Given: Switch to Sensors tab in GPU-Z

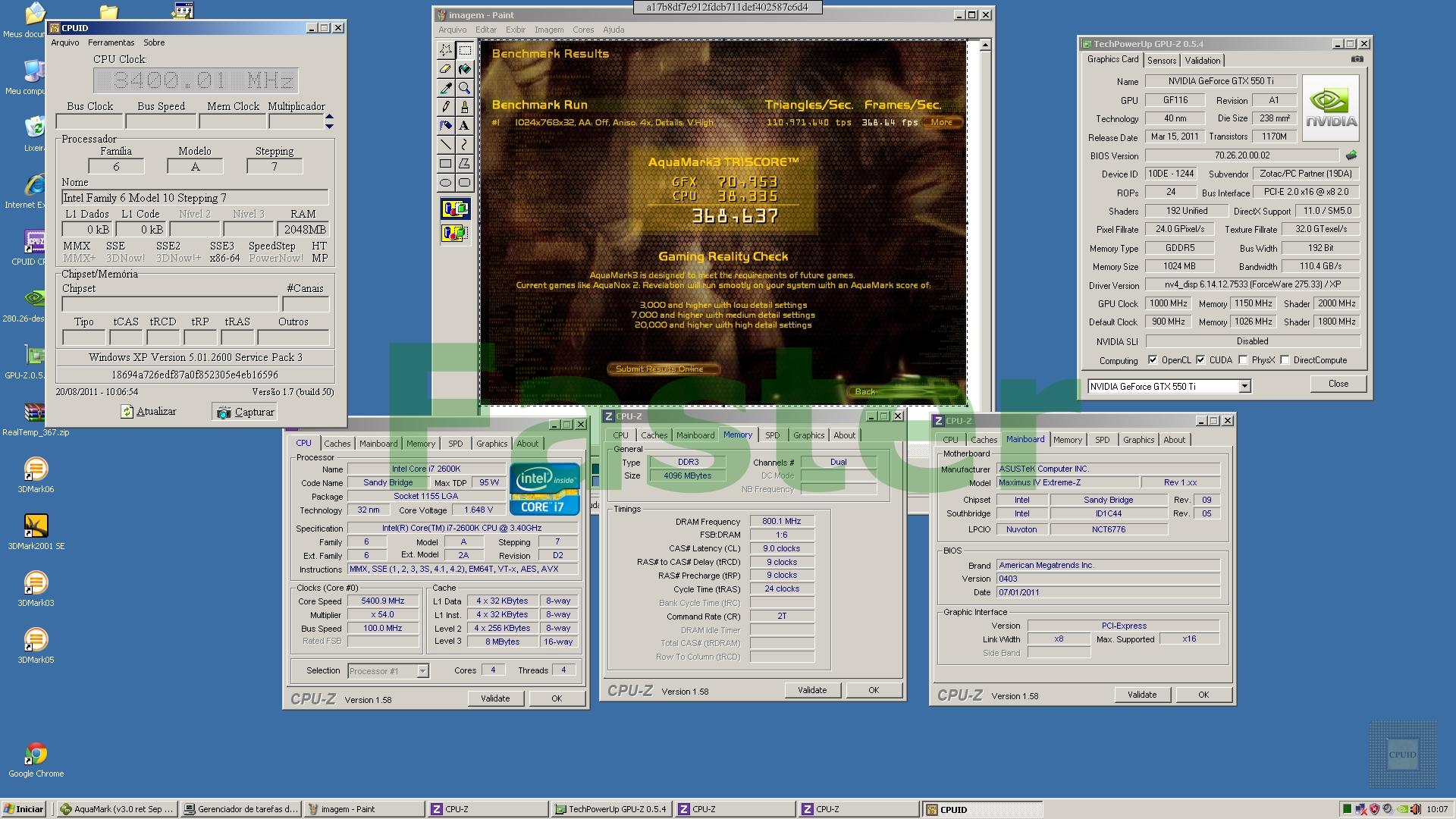Looking at the screenshot, I should tap(1161, 61).
